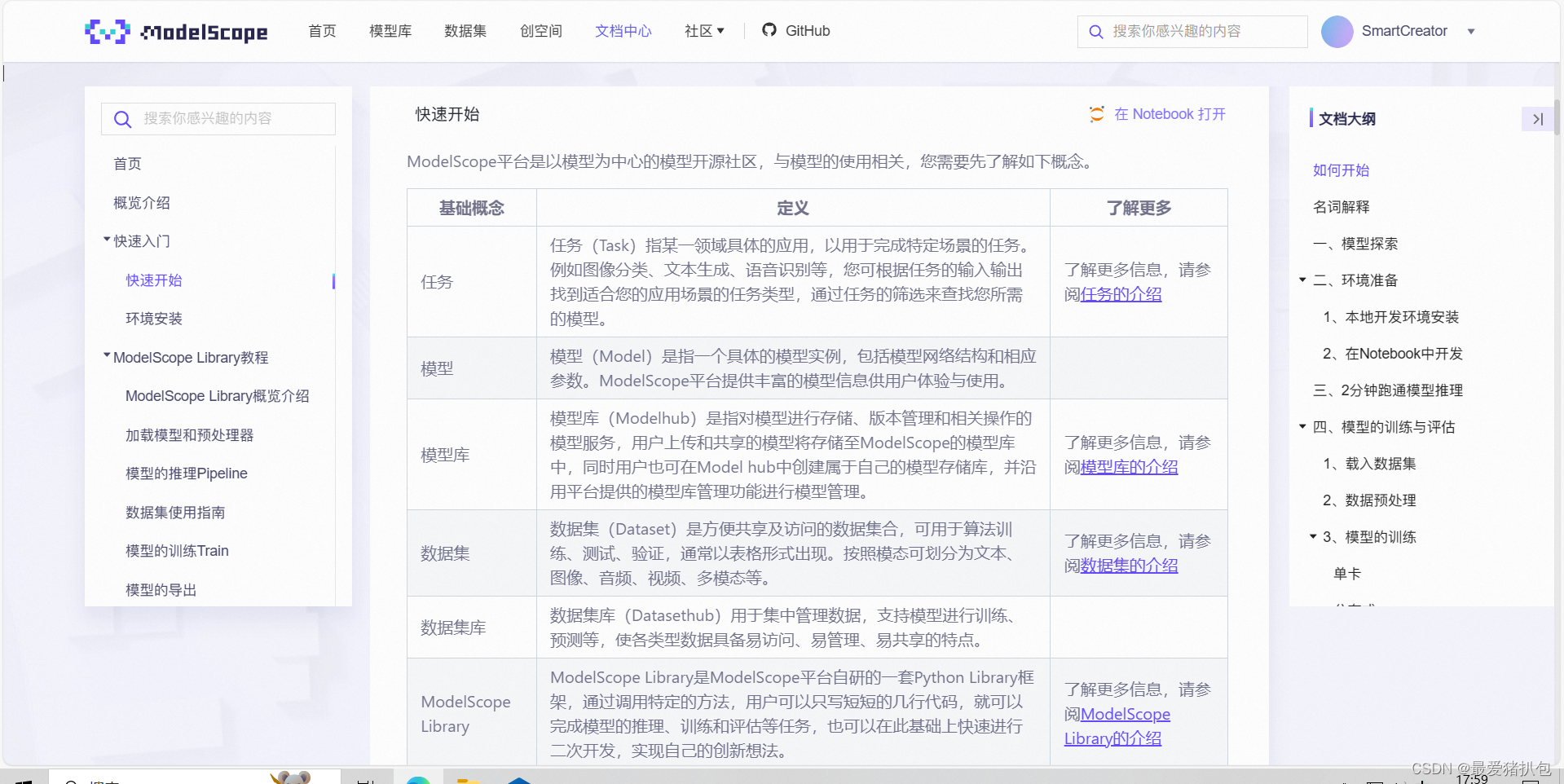Open the 任务的介绍 link

pyautogui.click(x=1121, y=294)
